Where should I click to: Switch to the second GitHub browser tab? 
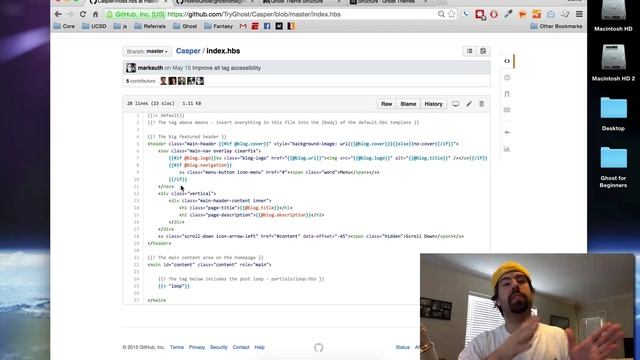[214, 2]
